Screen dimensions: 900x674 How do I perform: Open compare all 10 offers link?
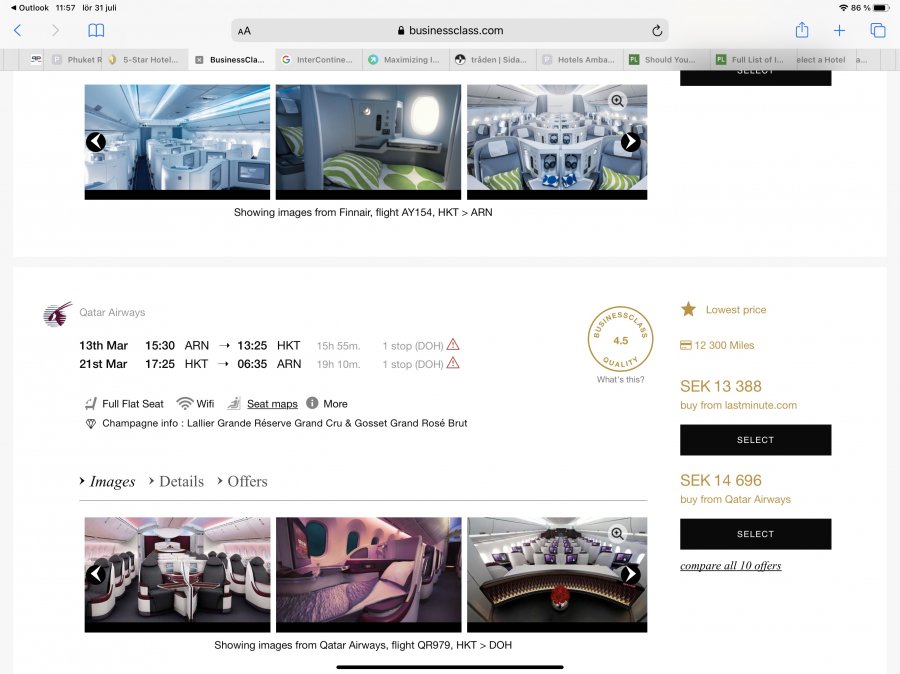pos(730,566)
